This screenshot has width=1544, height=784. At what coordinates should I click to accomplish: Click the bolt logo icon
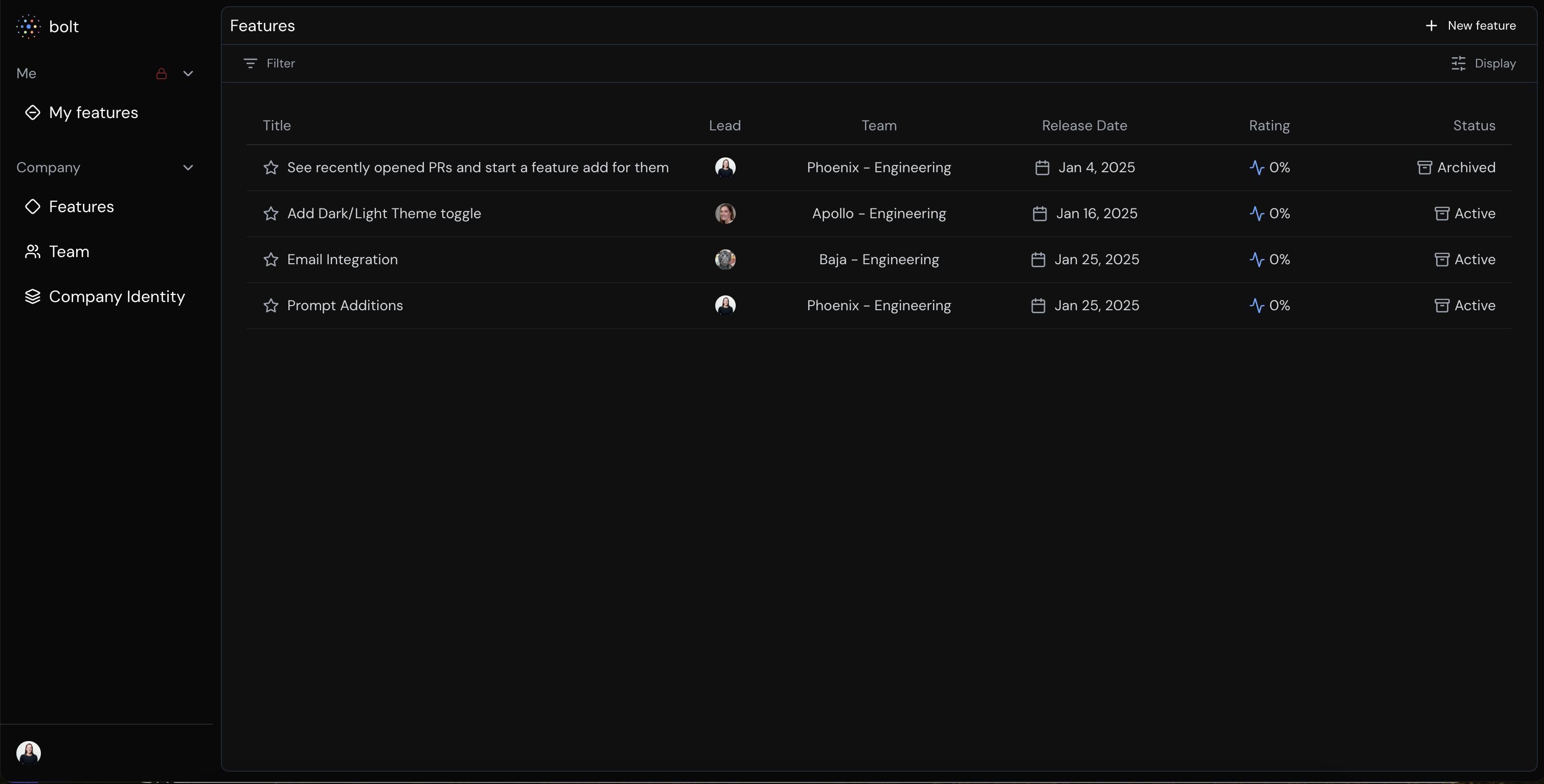point(28,27)
